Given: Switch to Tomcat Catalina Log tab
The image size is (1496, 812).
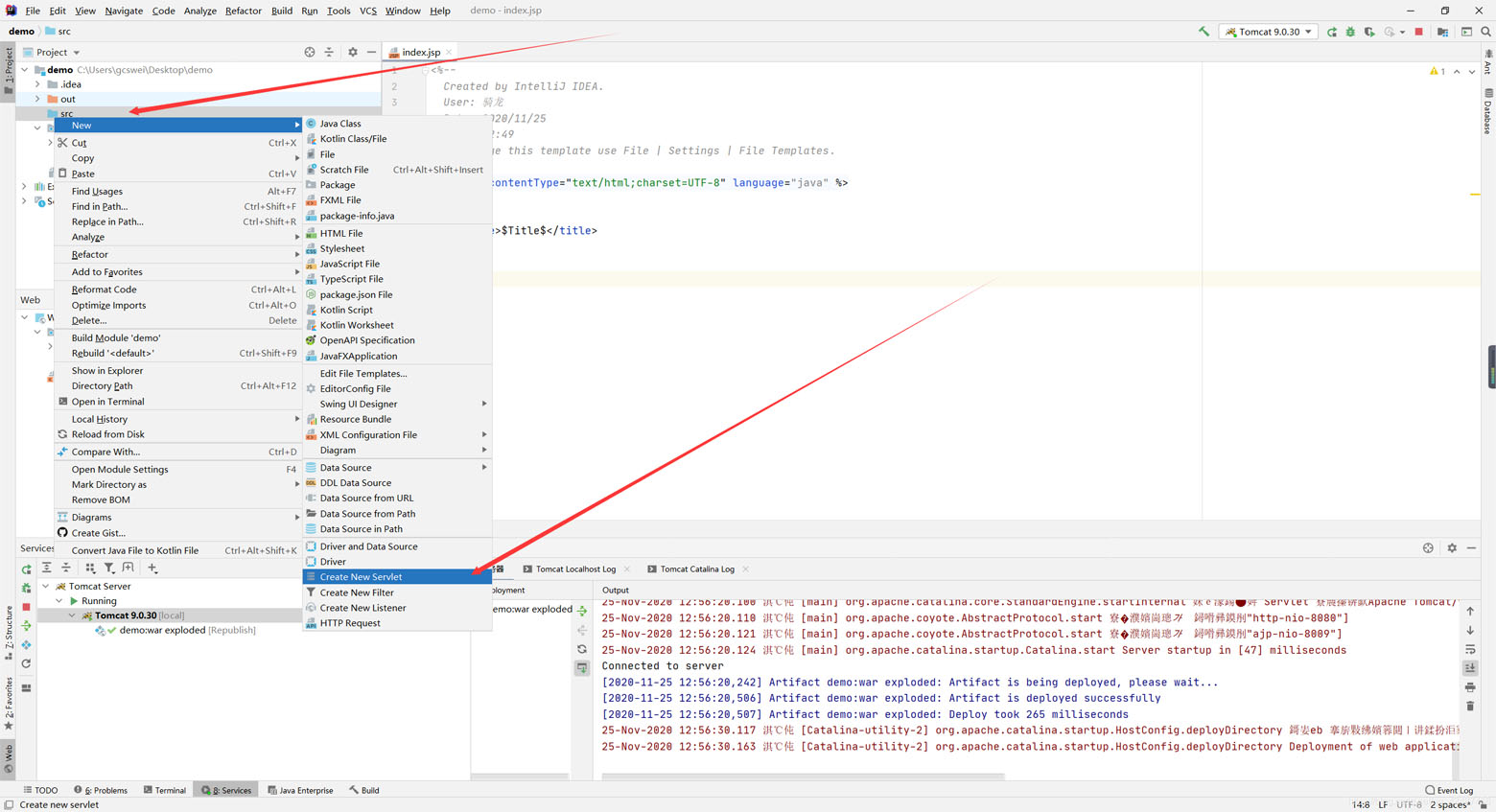Looking at the screenshot, I should click(x=696, y=569).
